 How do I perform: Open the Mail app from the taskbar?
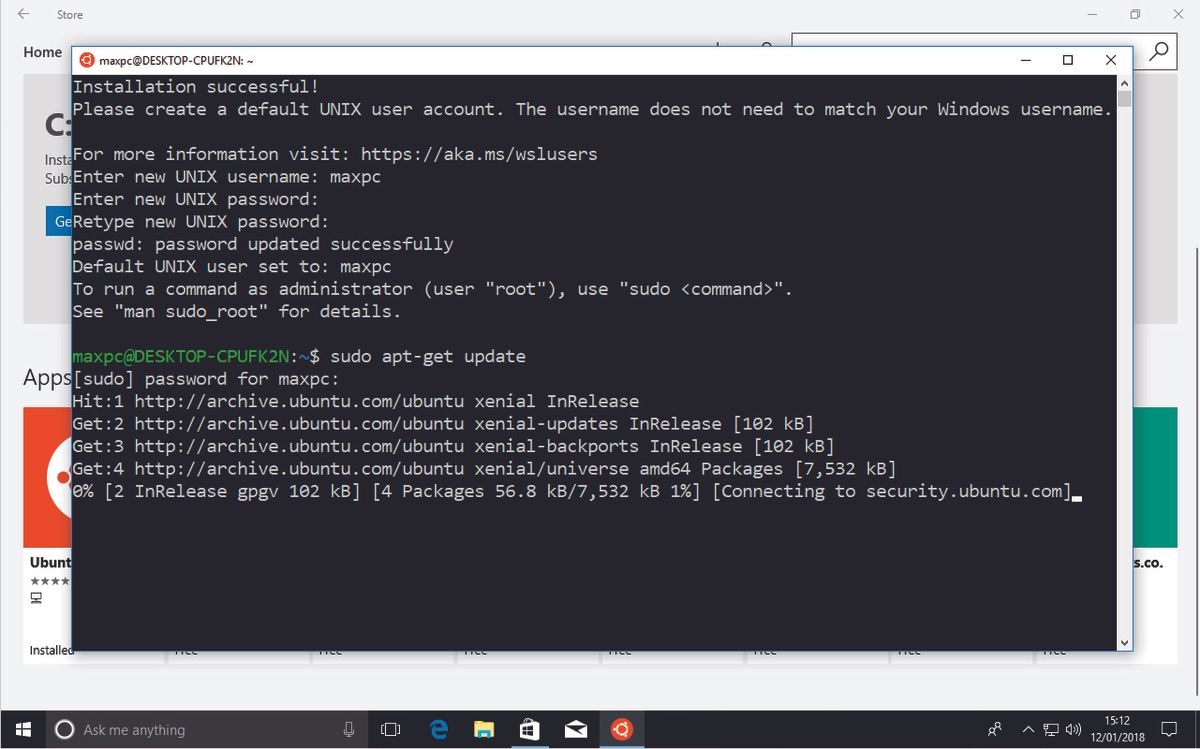tap(575, 729)
